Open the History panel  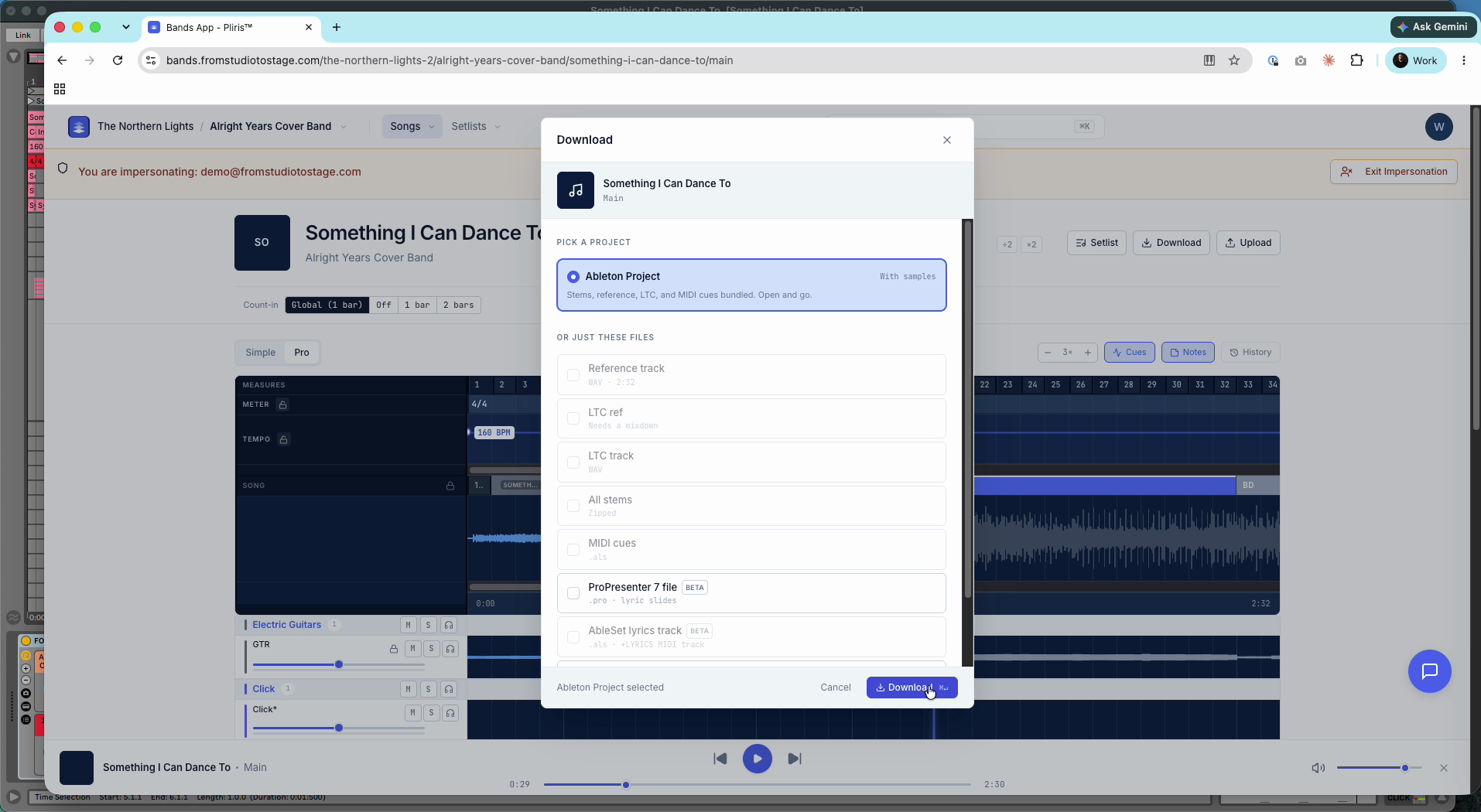1251,353
